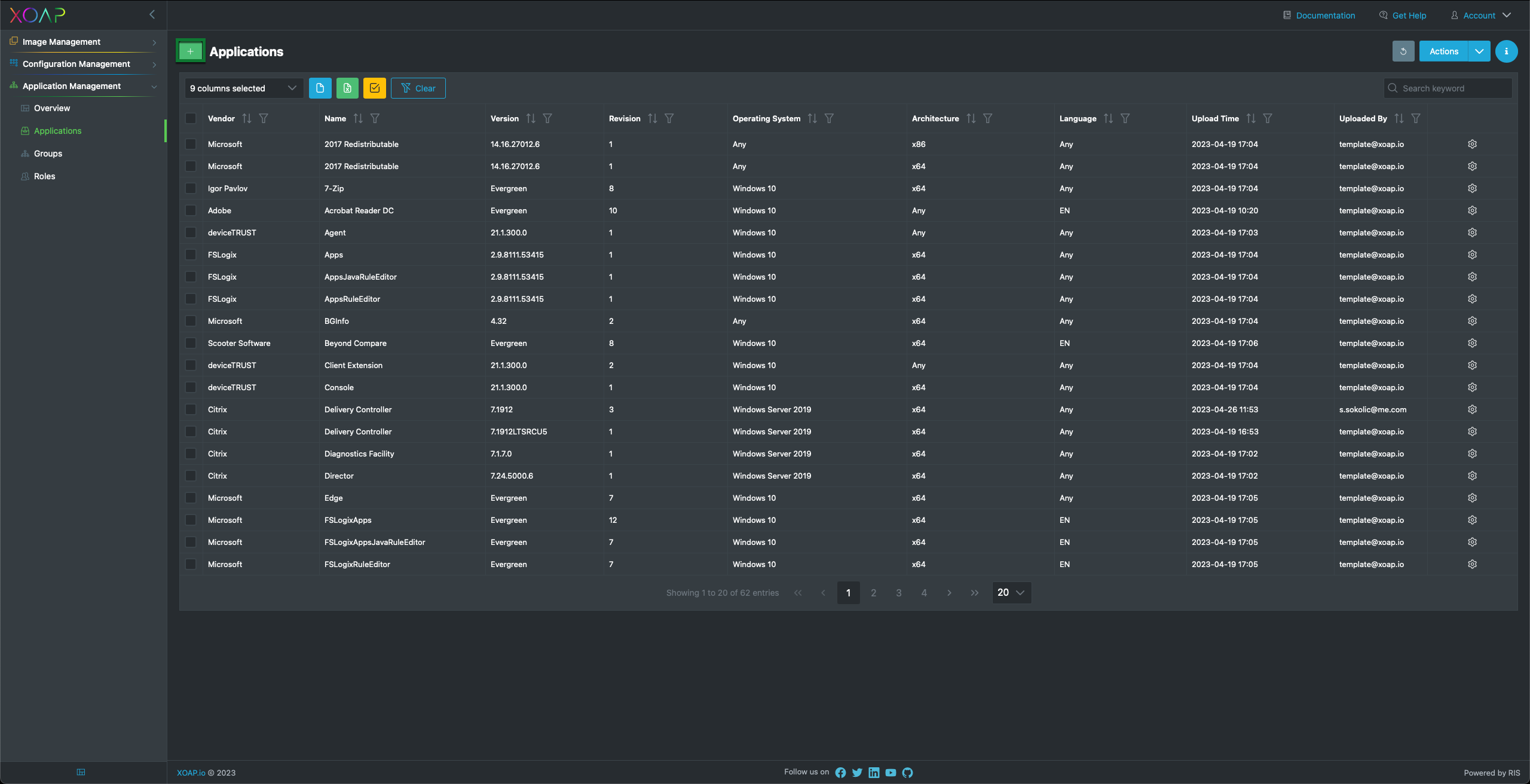Filter the Architecture column
This screenshot has height=784, width=1530.
(988, 118)
